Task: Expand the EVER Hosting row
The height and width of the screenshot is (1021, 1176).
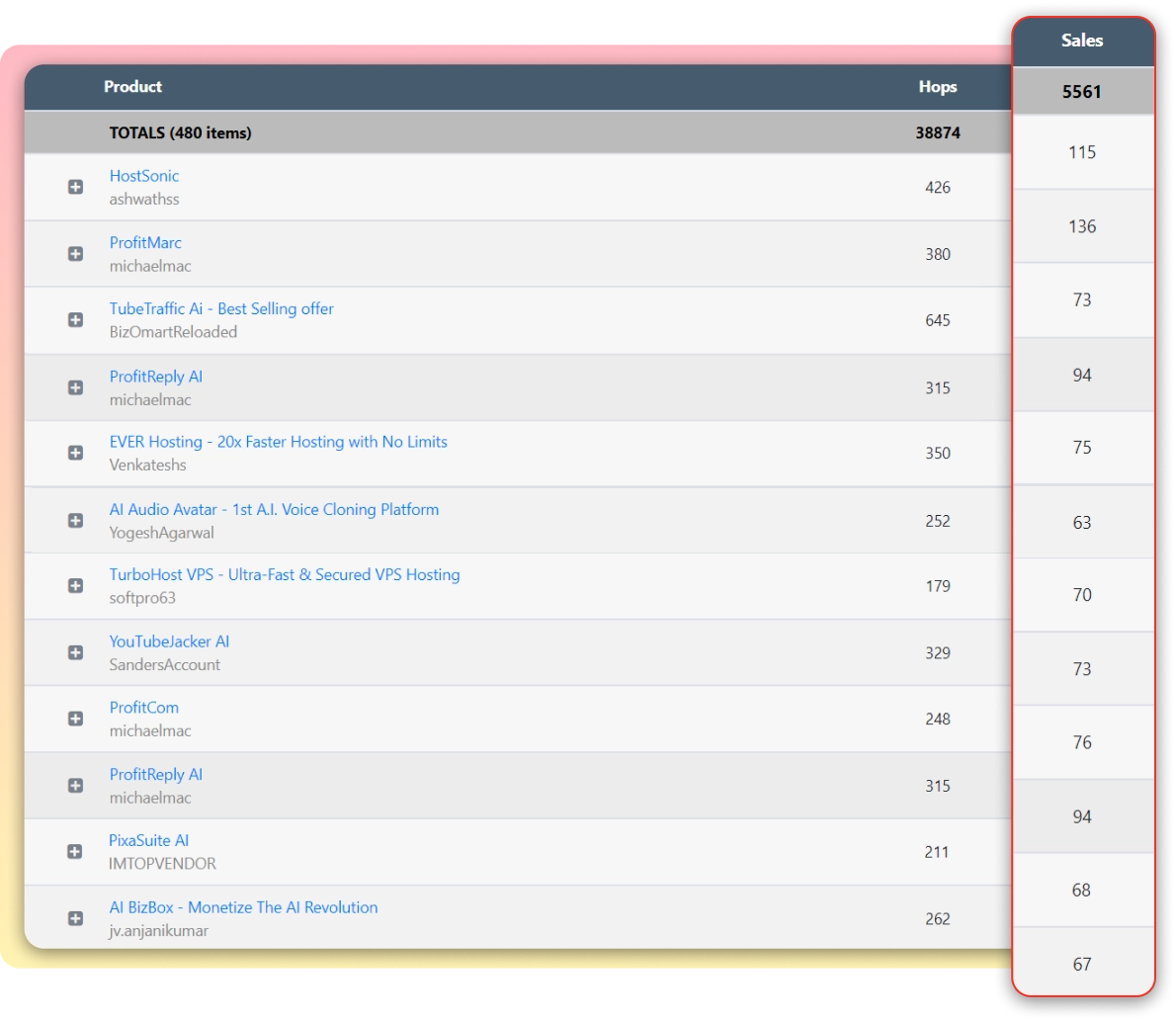Action: (76, 453)
